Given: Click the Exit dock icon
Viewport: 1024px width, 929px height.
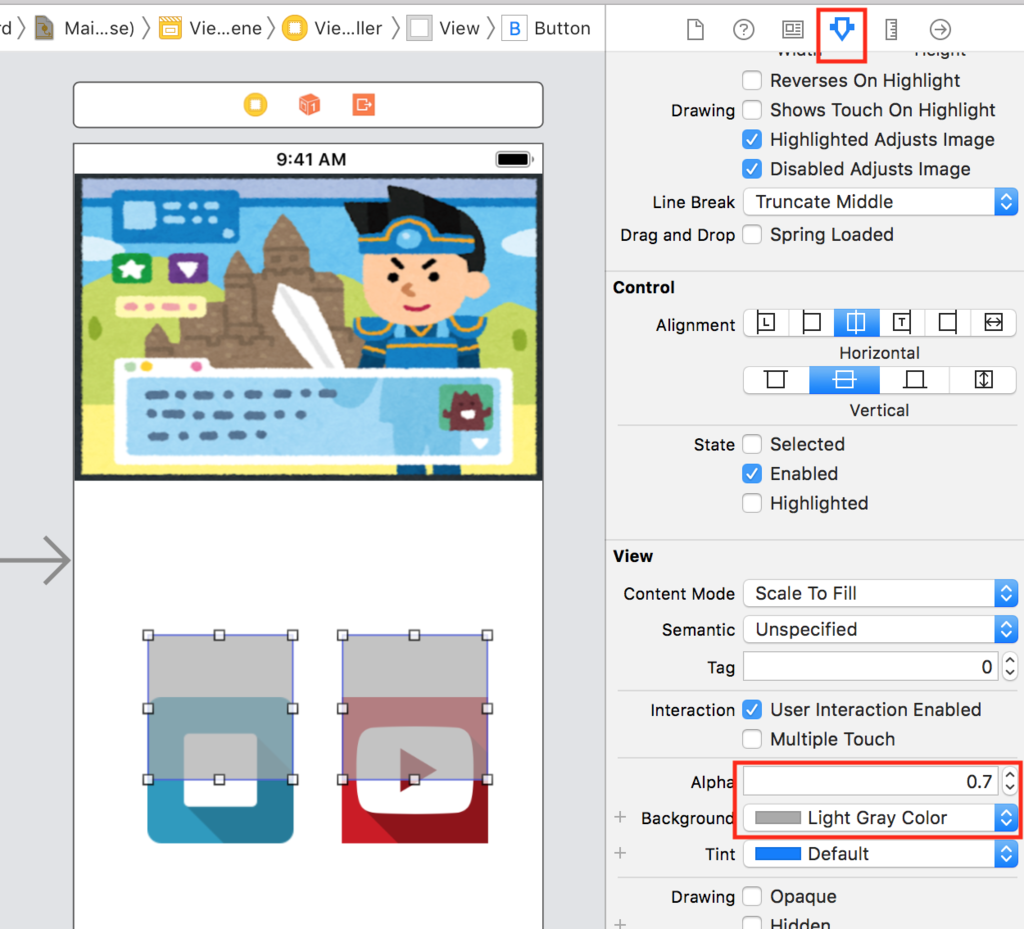Looking at the screenshot, I should (364, 104).
